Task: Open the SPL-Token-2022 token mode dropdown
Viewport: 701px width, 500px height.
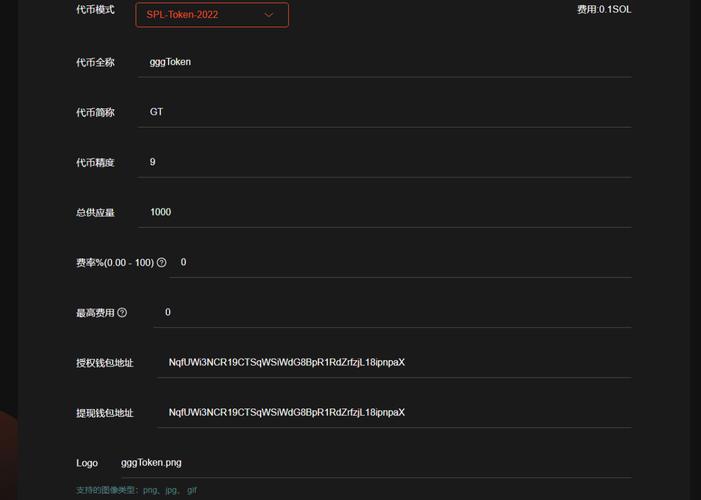Action: point(211,15)
